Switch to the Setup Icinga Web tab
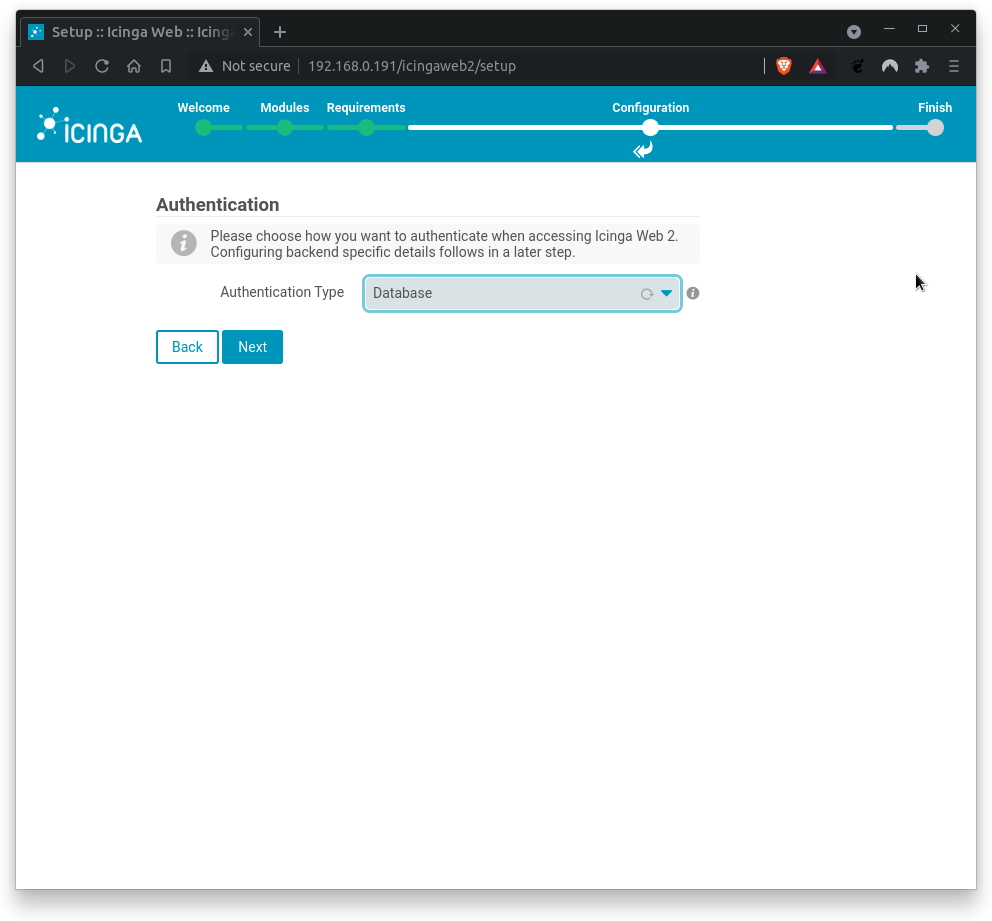 tap(138, 31)
